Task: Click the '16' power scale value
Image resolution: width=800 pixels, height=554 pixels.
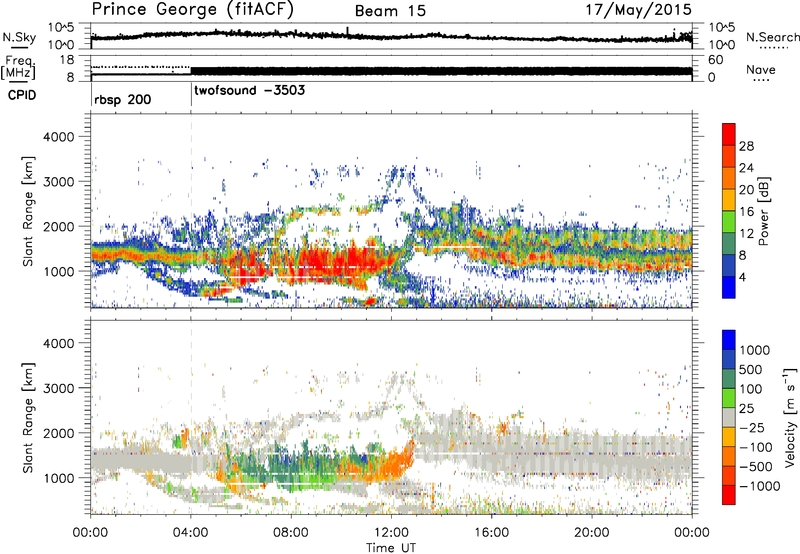Action: 746,212
